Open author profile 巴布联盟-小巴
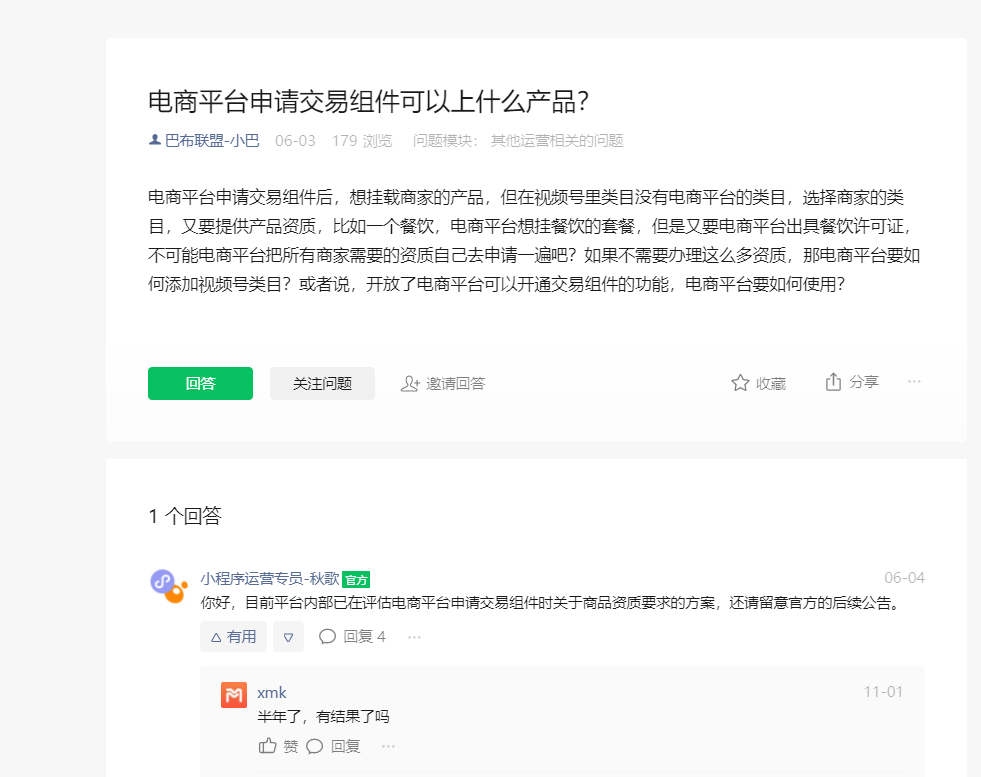The height and width of the screenshot is (777, 981). [212, 141]
